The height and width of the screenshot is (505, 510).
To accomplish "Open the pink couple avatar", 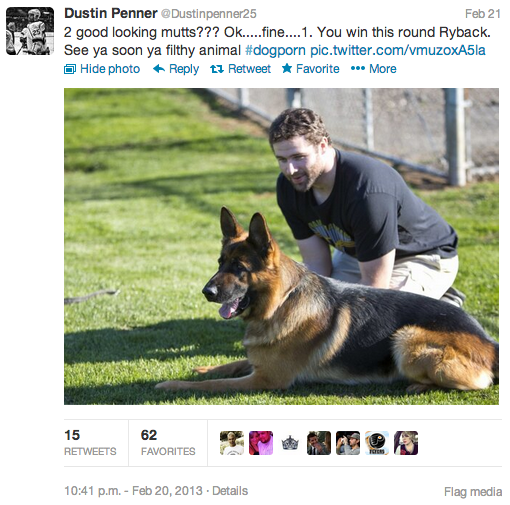I will point(261,443).
